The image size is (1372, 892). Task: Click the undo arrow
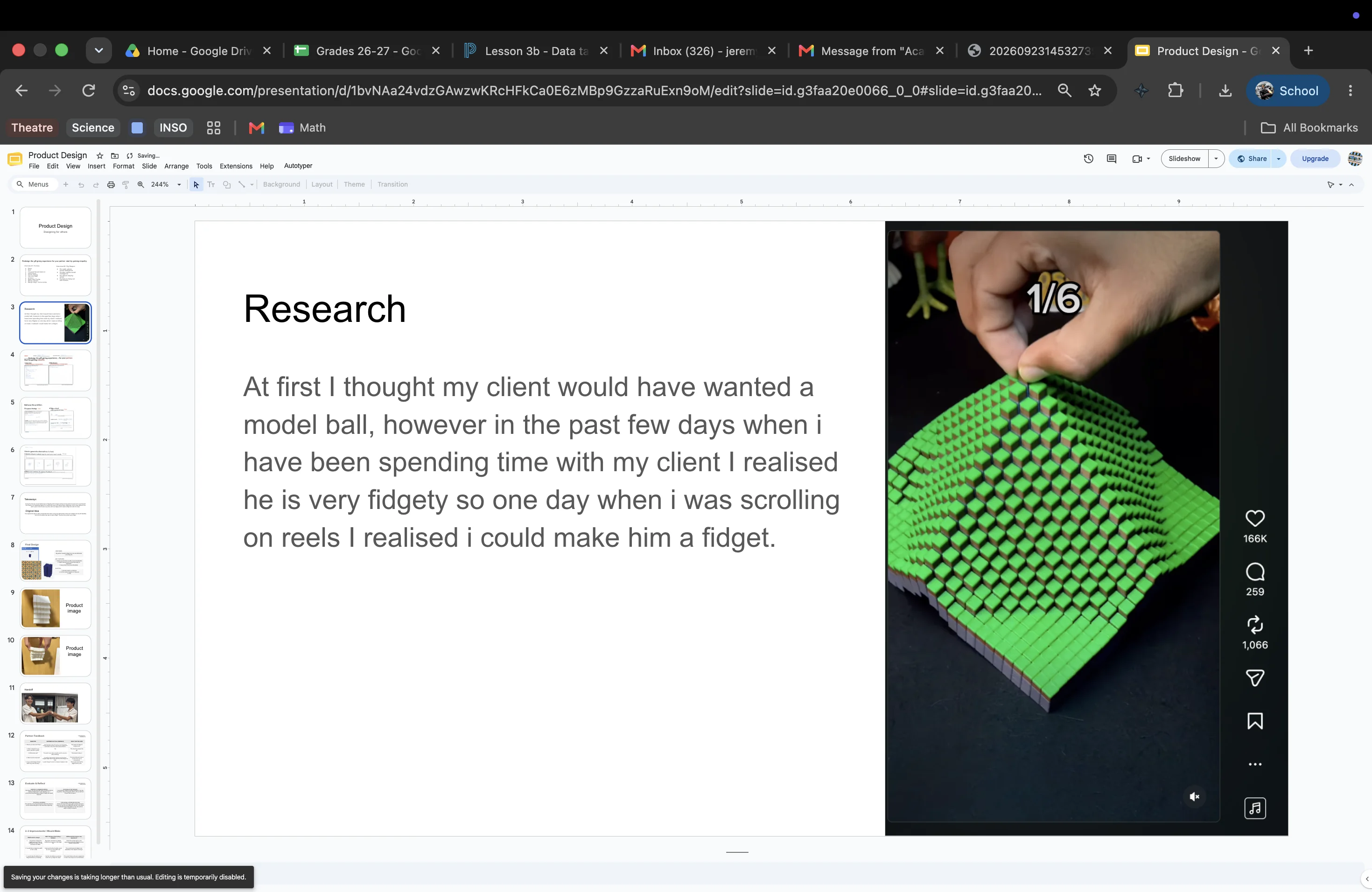(x=81, y=184)
